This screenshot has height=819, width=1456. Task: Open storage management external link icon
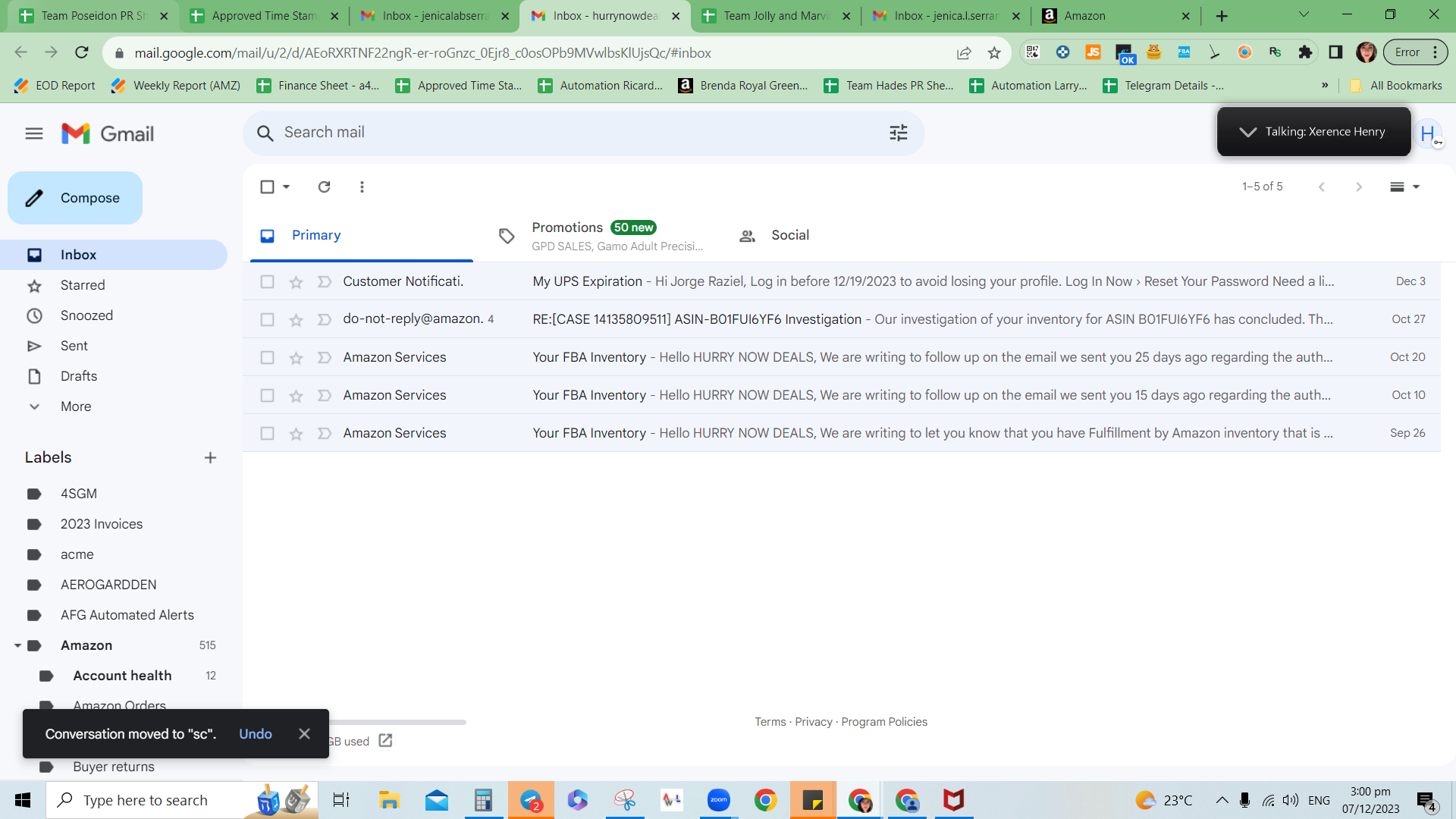pos(385,741)
